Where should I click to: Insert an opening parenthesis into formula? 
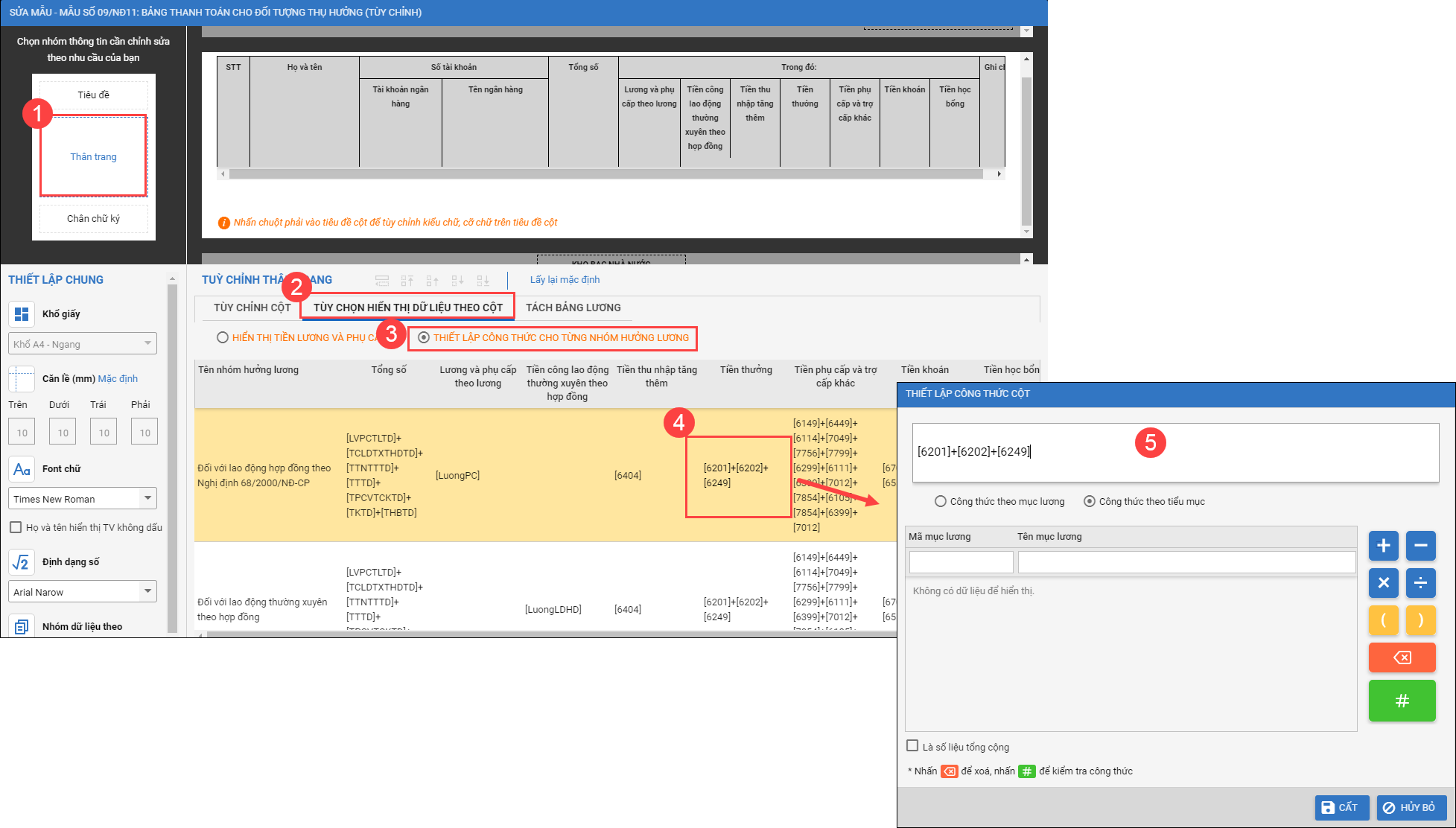point(1383,620)
